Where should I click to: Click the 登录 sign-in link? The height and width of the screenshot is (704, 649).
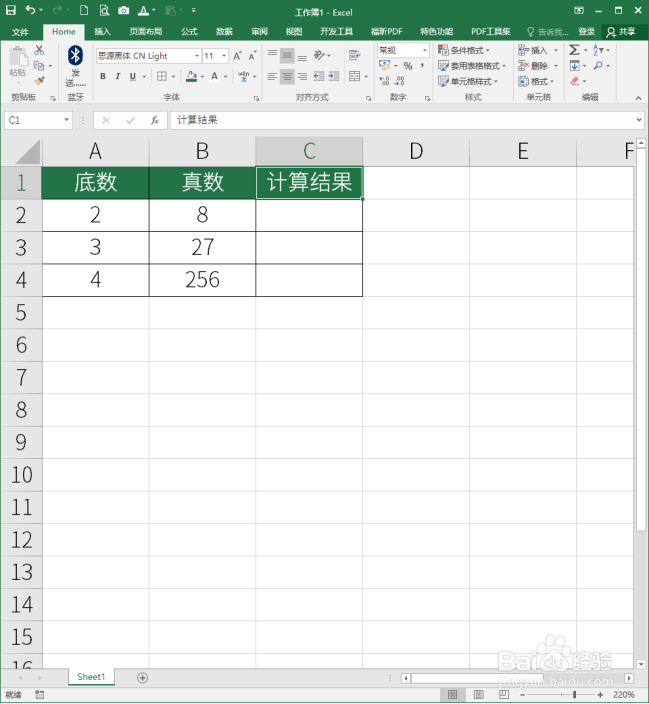click(587, 31)
